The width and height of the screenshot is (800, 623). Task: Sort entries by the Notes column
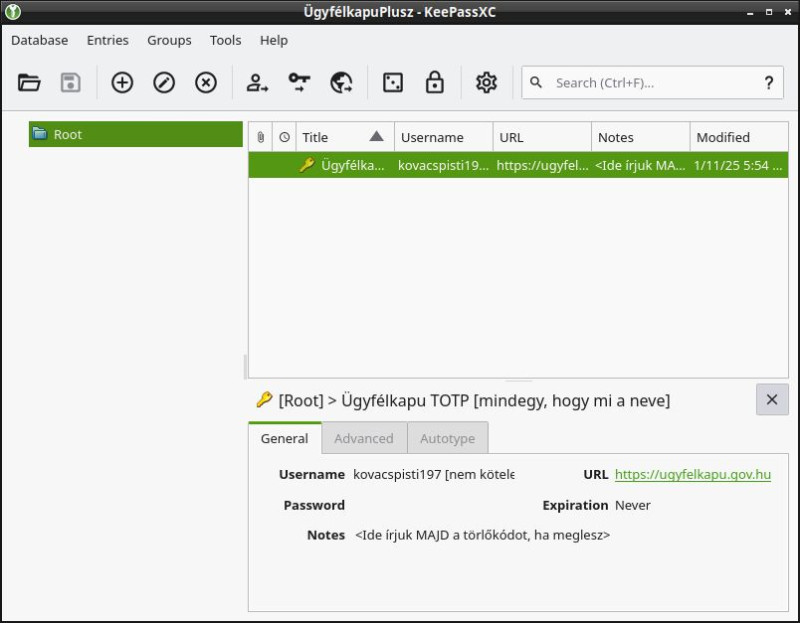coord(640,137)
